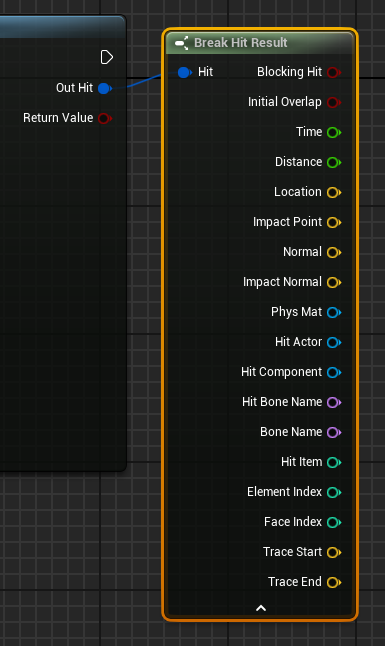This screenshot has height=646, width=385.
Task: Select the Time float output pin
Action: pyautogui.click(x=333, y=132)
